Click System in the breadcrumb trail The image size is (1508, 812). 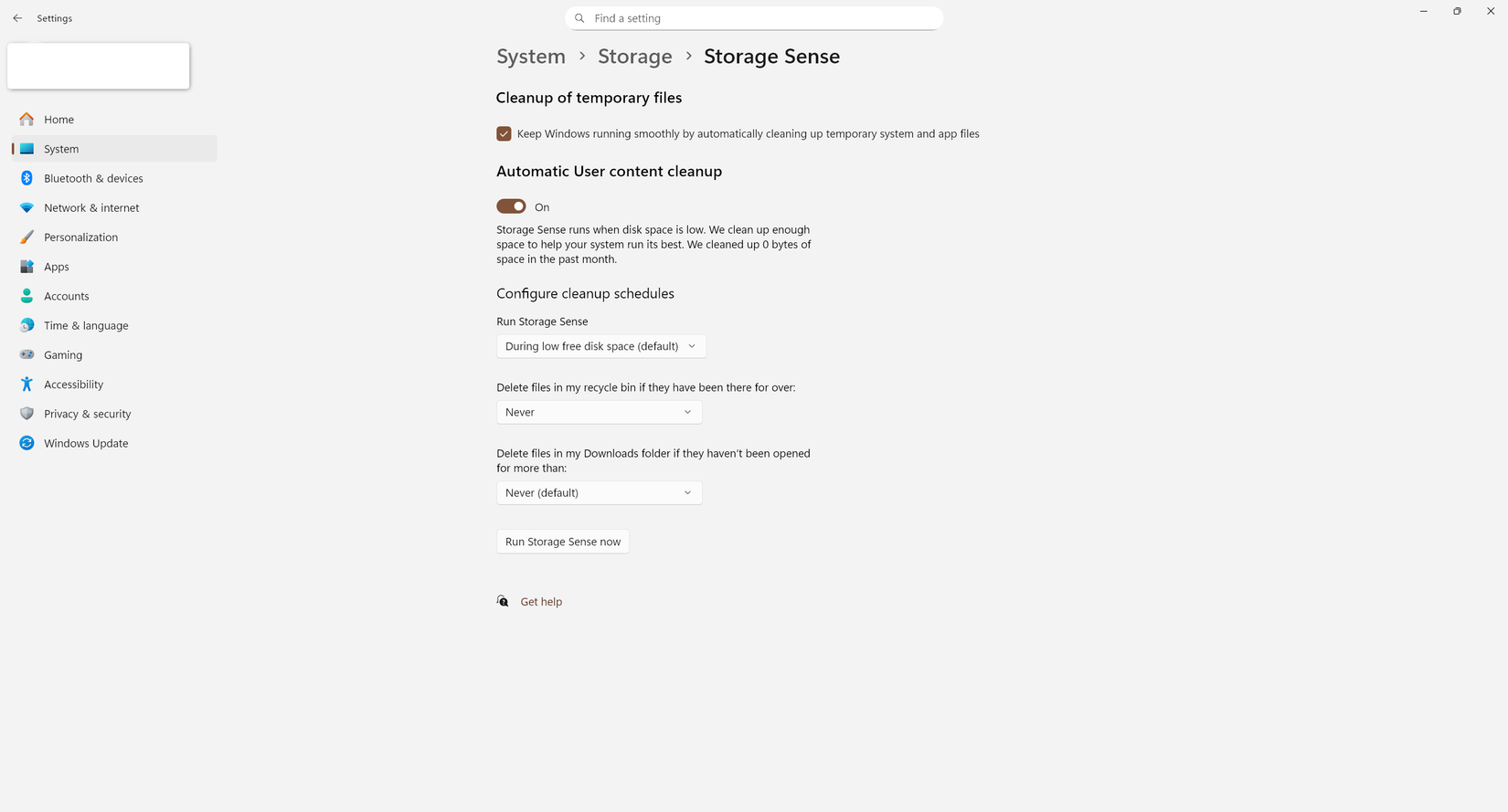530,56
